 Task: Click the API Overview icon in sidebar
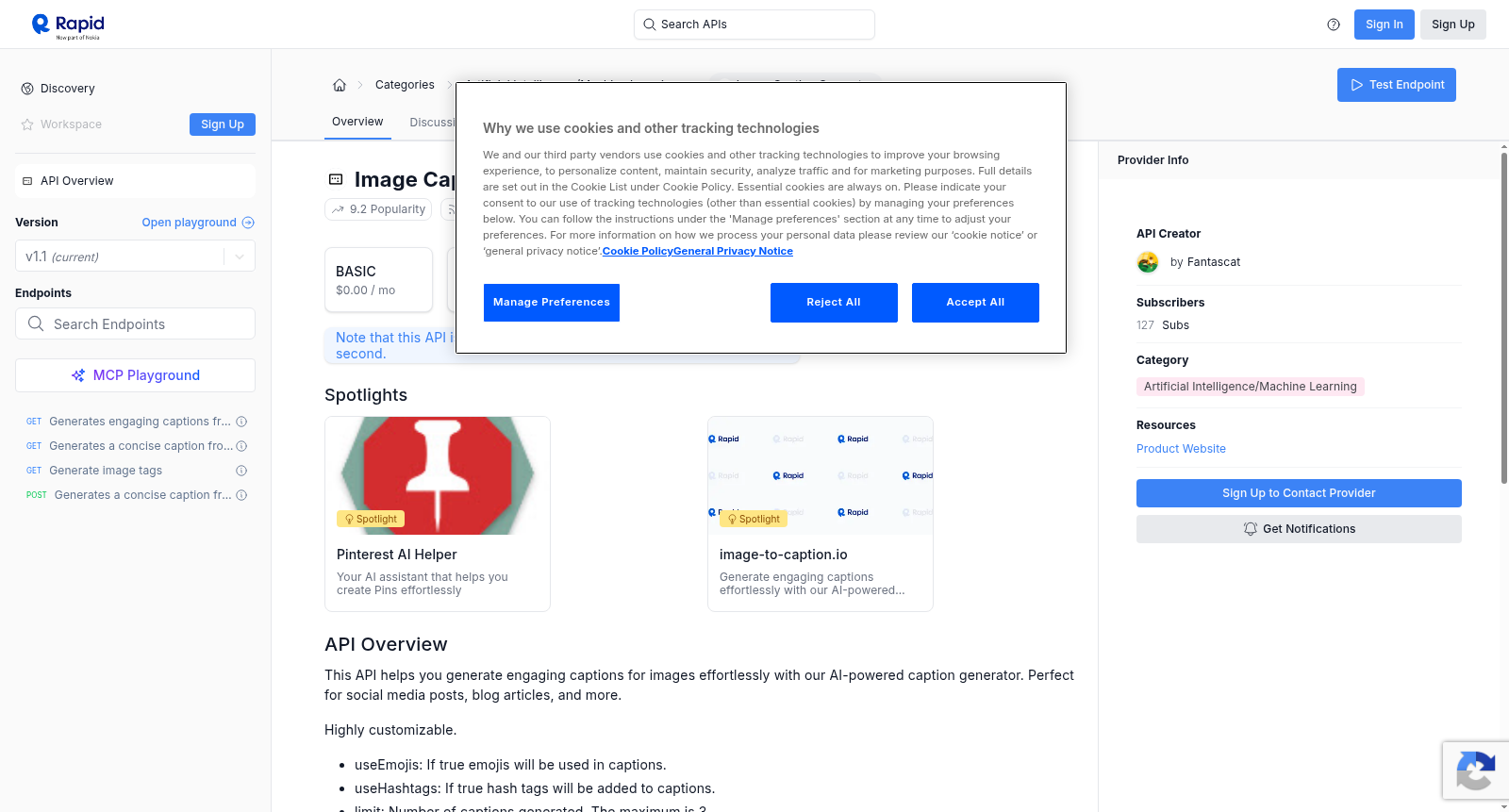(27, 181)
